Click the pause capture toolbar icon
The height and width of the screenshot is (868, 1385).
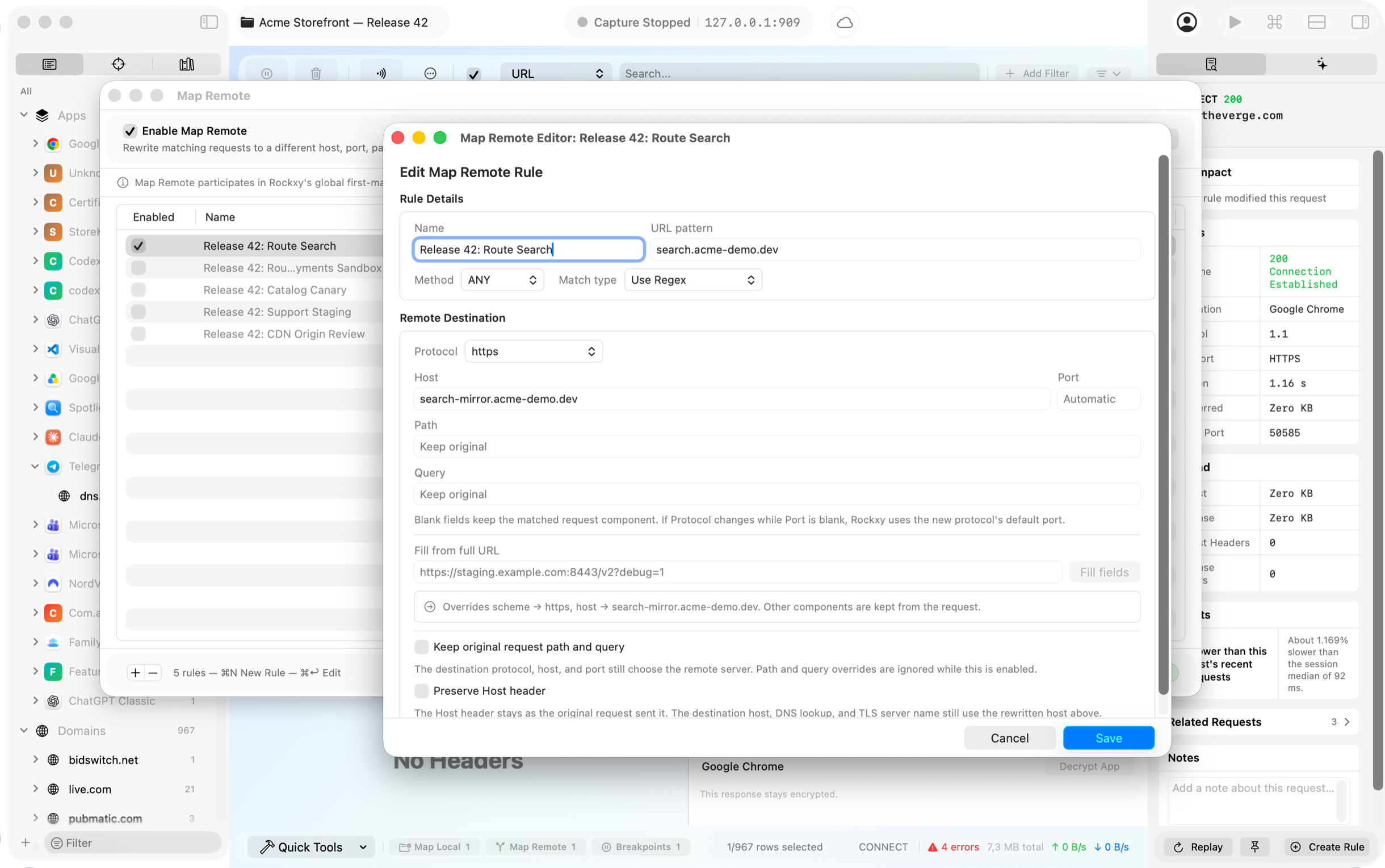[267, 73]
